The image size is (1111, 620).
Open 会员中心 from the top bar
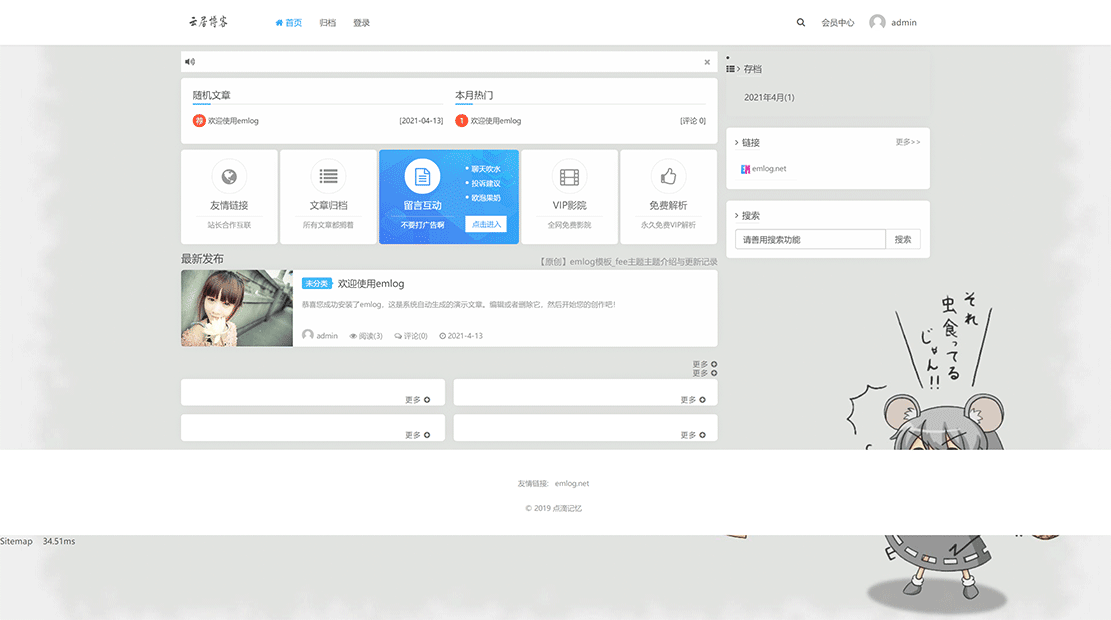[837, 21]
